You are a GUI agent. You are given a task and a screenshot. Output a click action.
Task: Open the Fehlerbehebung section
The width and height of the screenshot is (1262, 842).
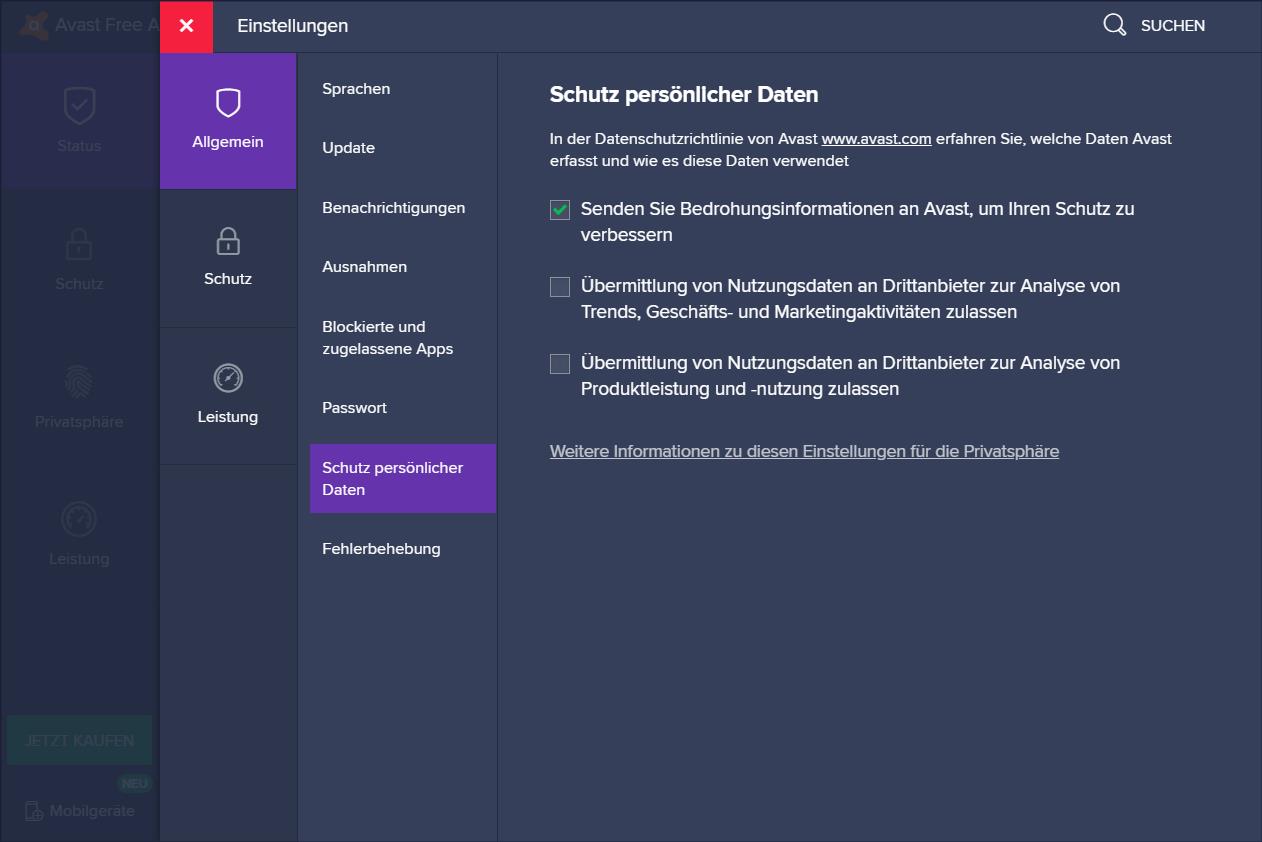click(x=381, y=549)
